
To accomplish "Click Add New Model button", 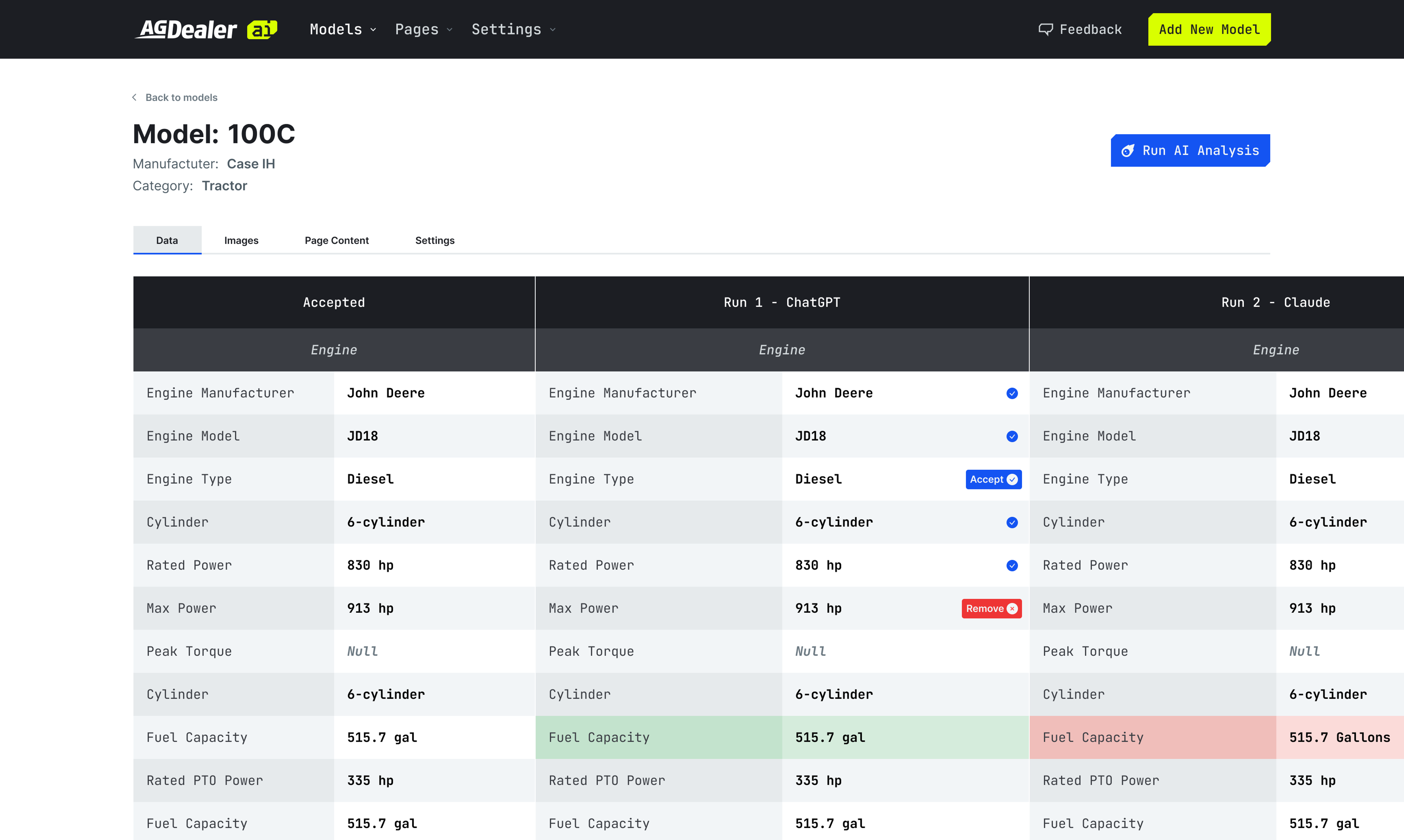I will pyautogui.click(x=1209, y=30).
